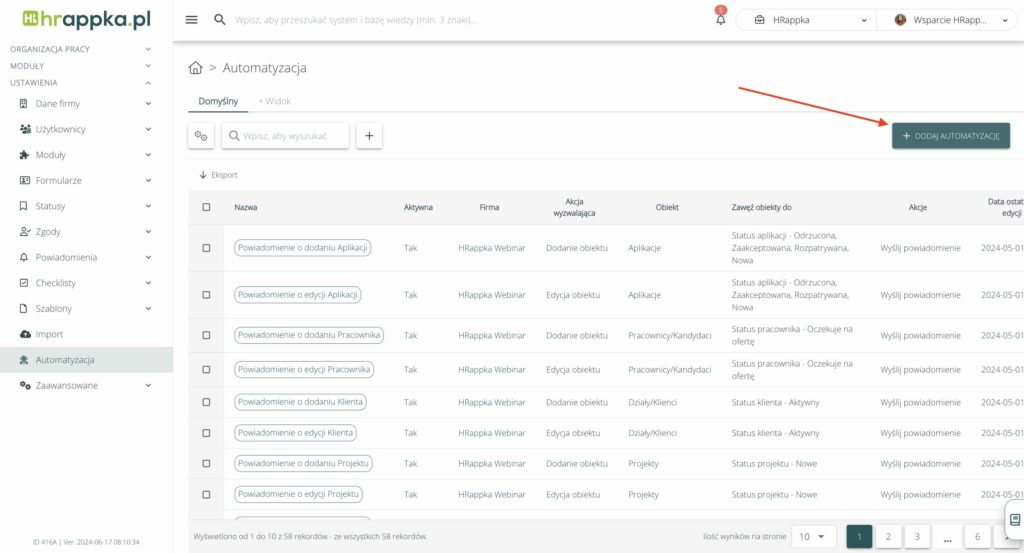Click the Import cloud icon in sidebar
Screen dimensions: 1024x553
[25, 334]
